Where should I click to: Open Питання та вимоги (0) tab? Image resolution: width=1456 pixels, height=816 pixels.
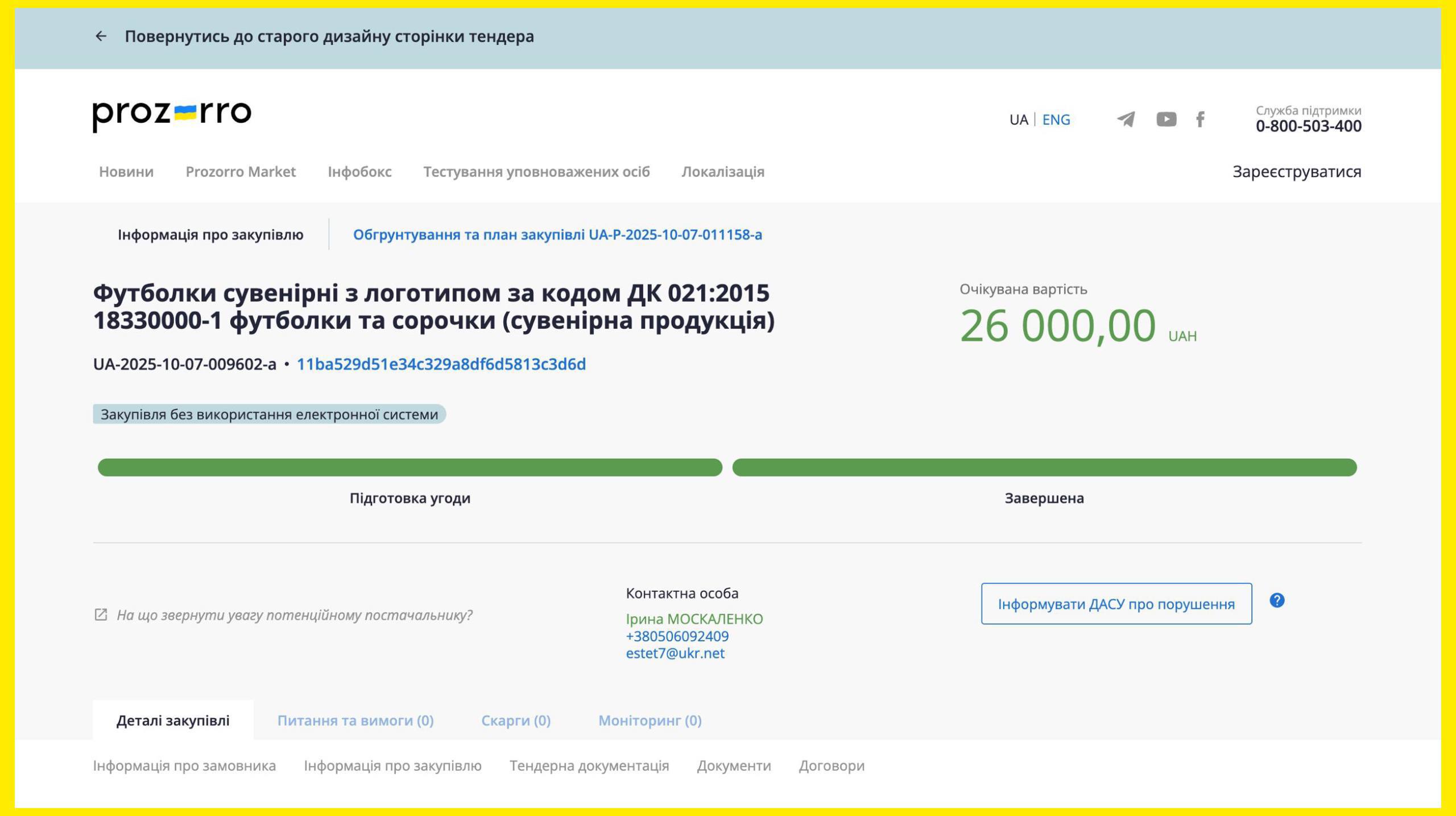pyautogui.click(x=355, y=720)
